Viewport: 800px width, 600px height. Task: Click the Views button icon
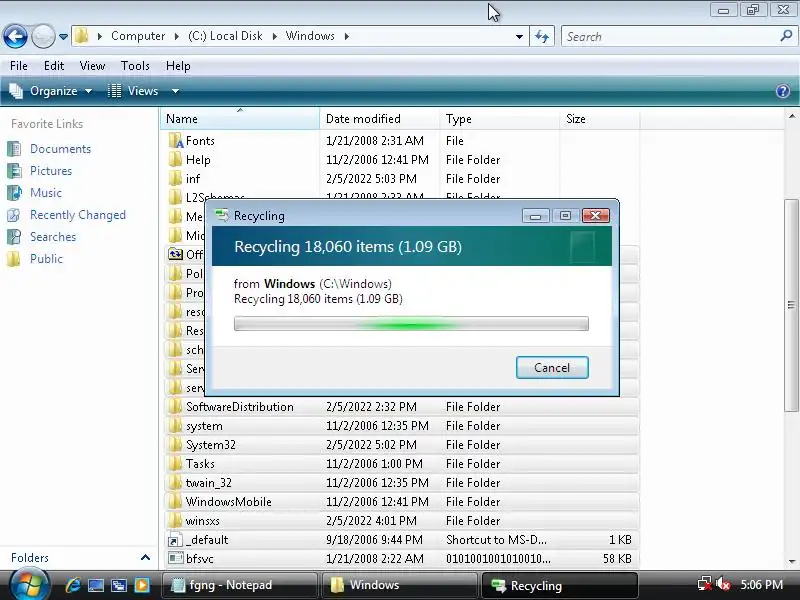click(x=114, y=91)
